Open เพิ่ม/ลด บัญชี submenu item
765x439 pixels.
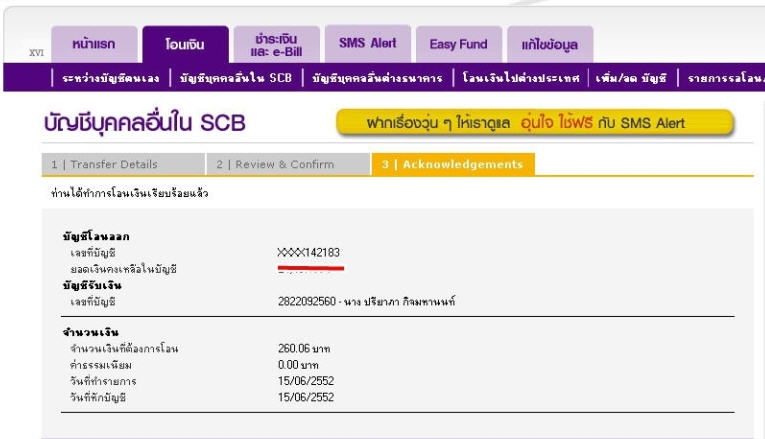[631, 78]
